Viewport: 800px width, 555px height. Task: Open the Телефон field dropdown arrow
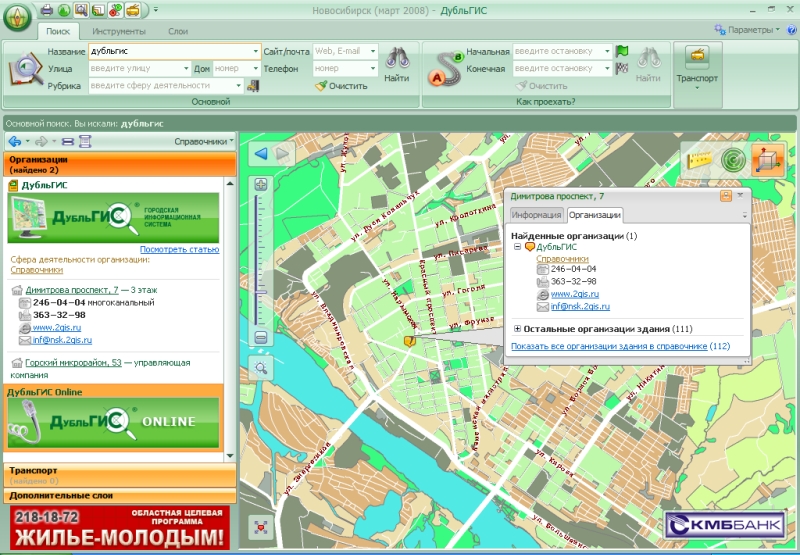pos(373,68)
